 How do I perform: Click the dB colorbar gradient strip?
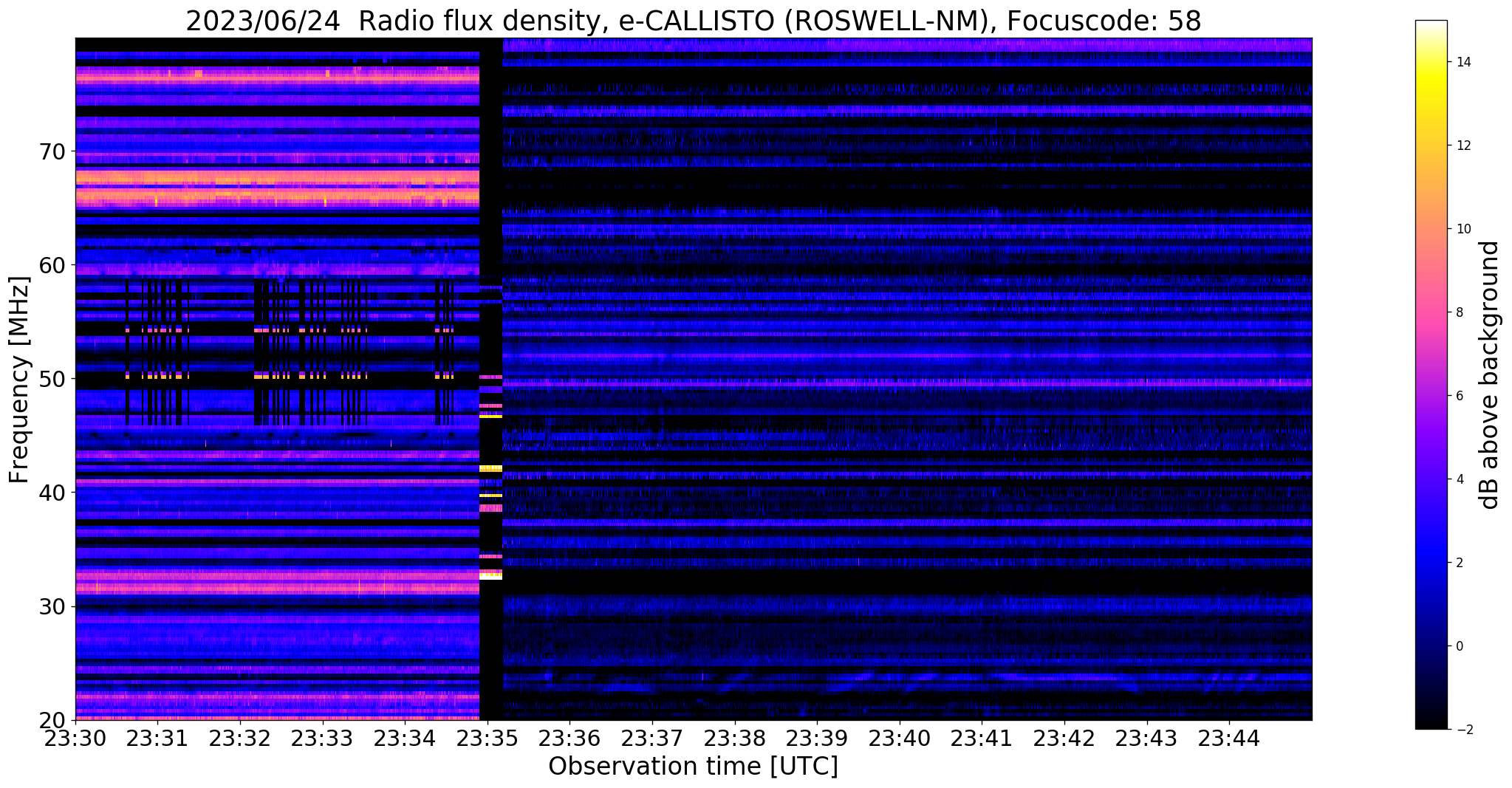coord(1431,374)
